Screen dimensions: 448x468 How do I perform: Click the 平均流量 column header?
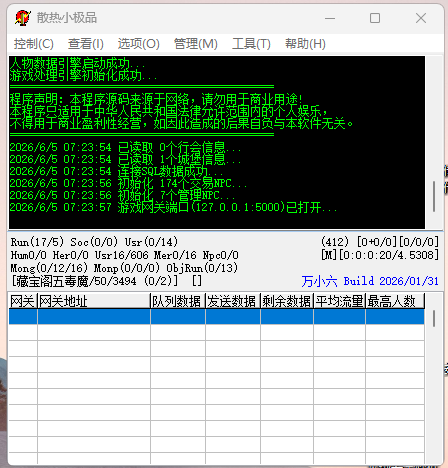coord(340,301)
